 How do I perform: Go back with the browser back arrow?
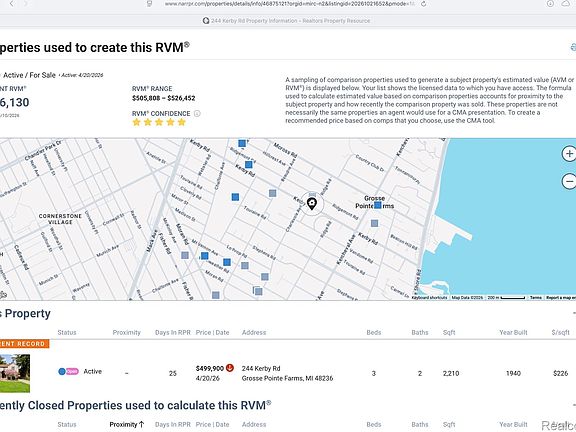pos(12,4)
